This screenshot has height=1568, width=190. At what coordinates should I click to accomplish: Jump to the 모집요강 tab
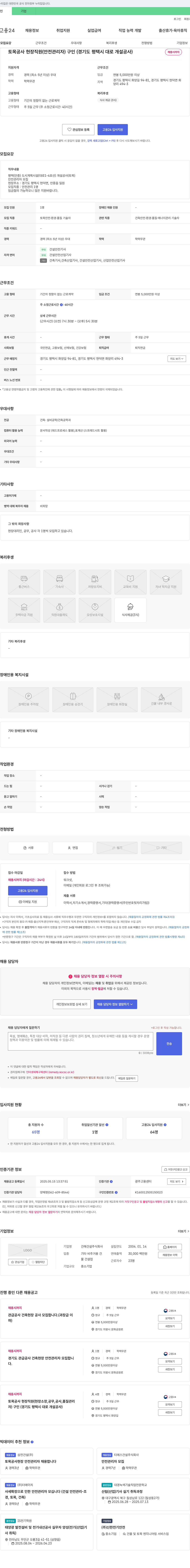(x=6, y=43)
